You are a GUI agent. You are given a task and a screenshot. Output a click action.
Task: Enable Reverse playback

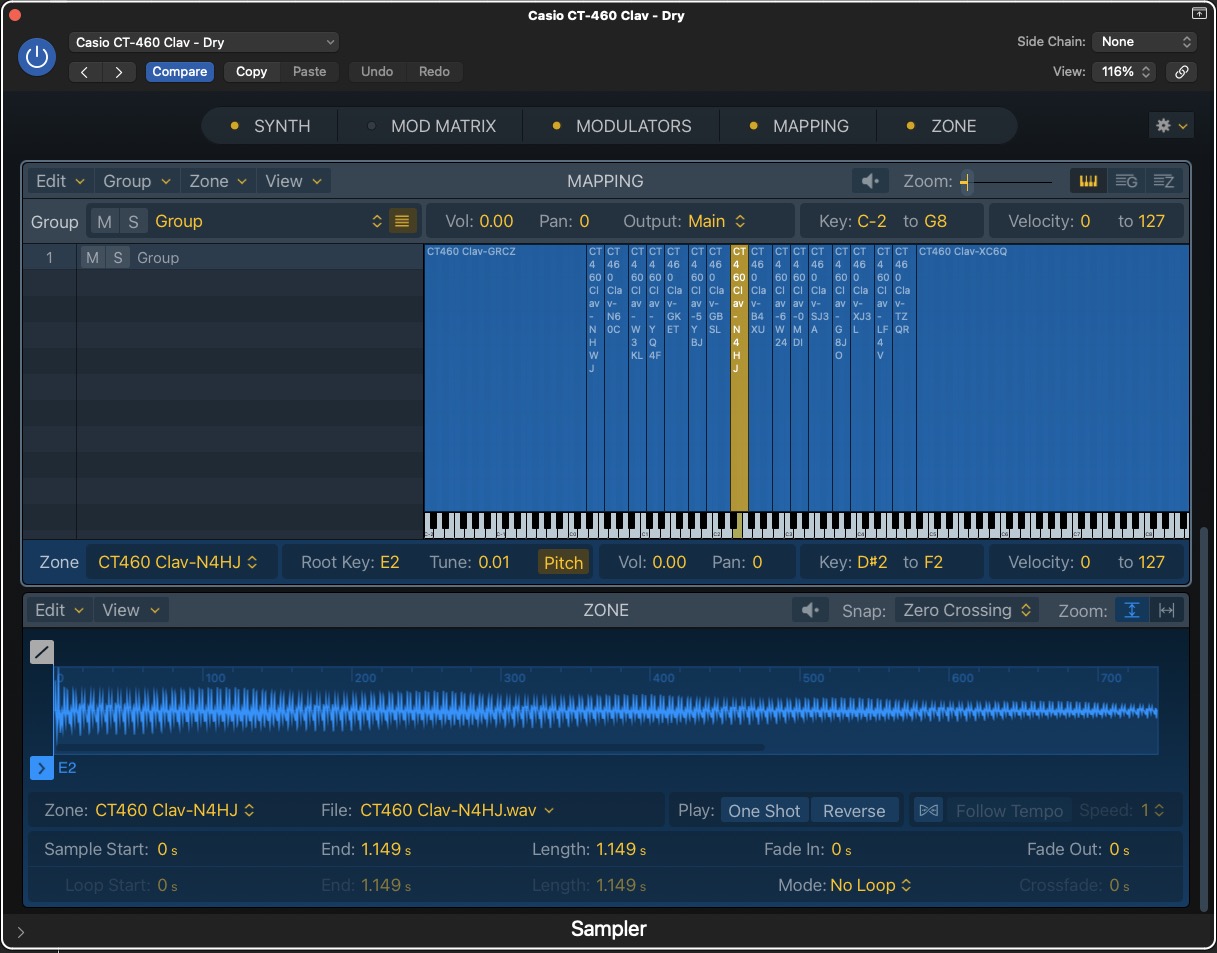pyautogui.click(x=854, y=811)
